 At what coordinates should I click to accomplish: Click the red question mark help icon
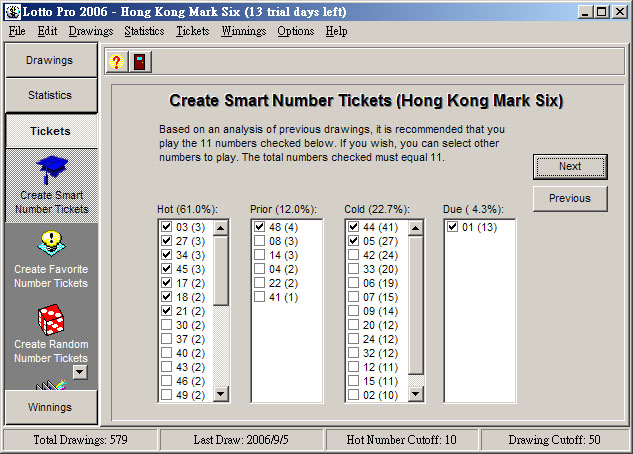(117, 62)
